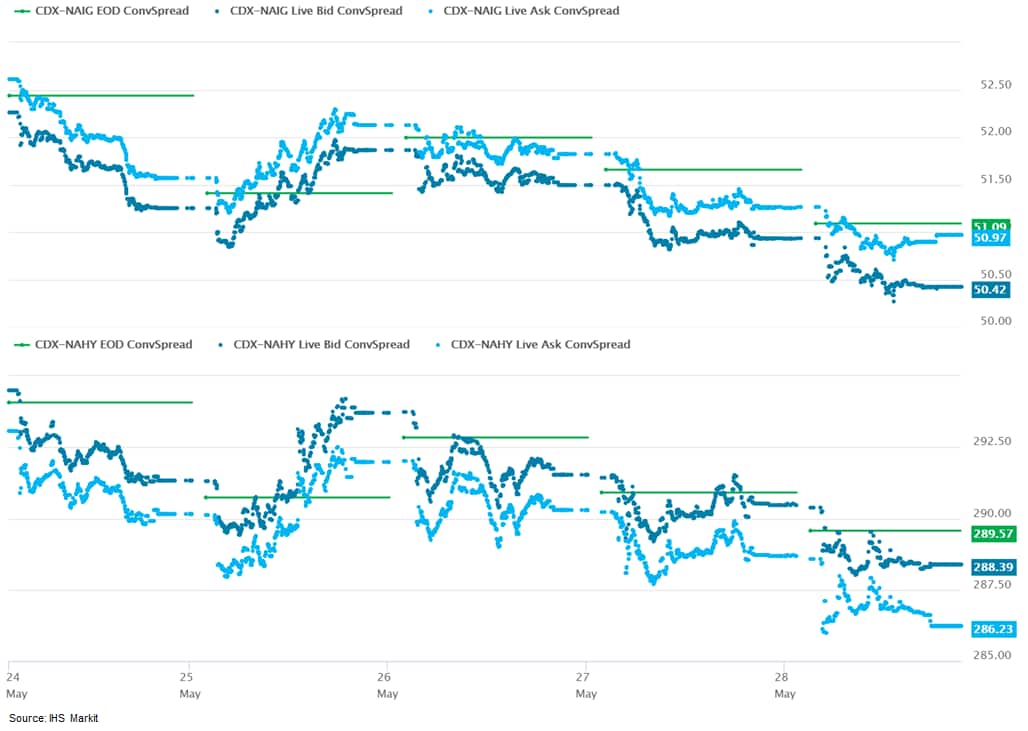Click the Source: IHS Markit text
Image resolution: width=1028 pixels, height=731 pixels.
click(x=54, y=718)
